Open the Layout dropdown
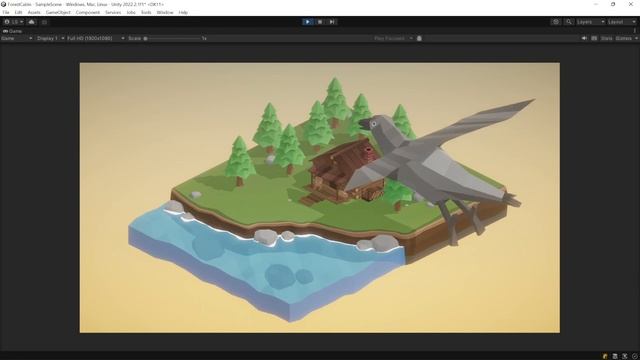Screen dimensions: 640x360 [622, 22]
